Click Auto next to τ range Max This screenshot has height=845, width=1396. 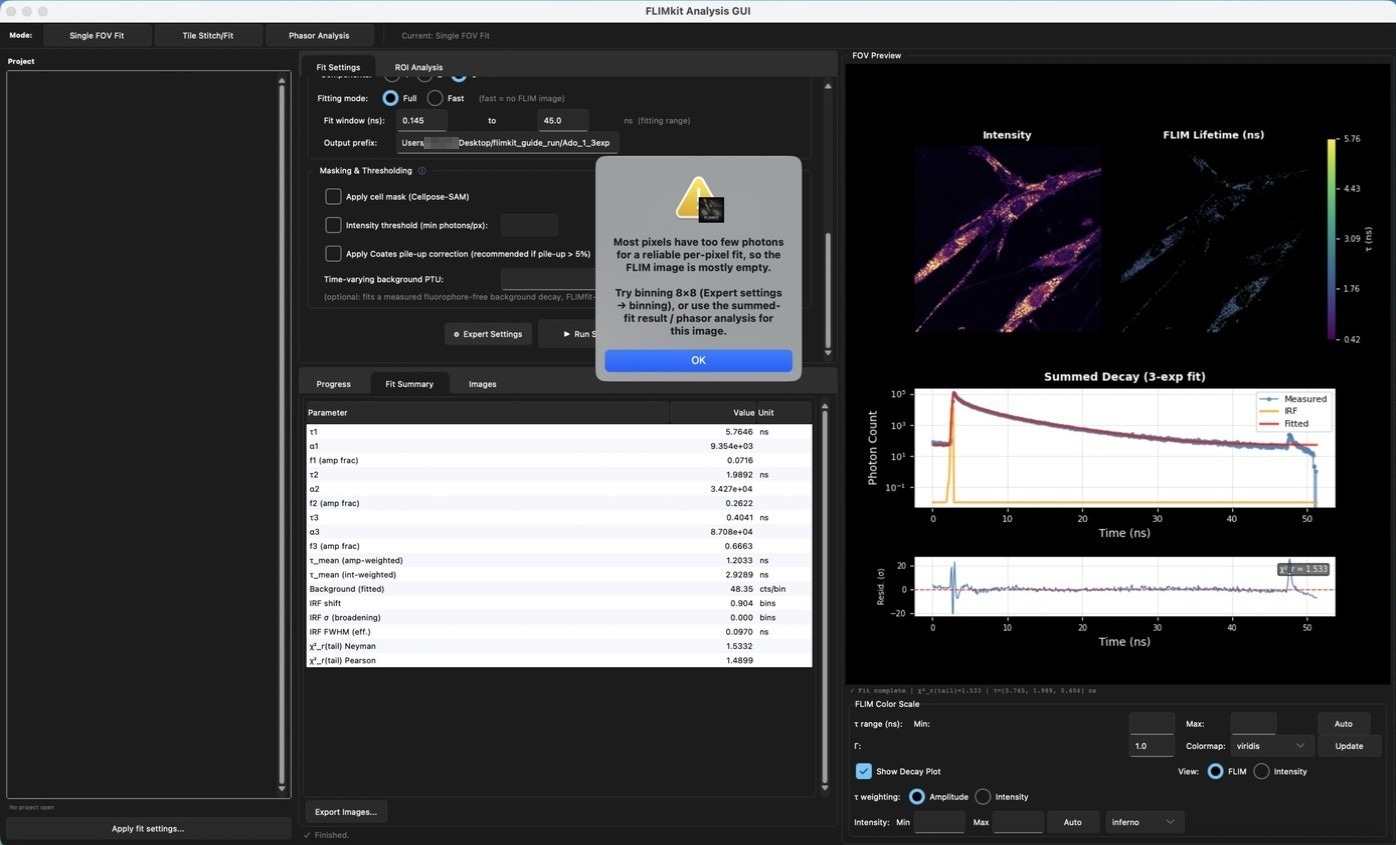pos(1343,724)
